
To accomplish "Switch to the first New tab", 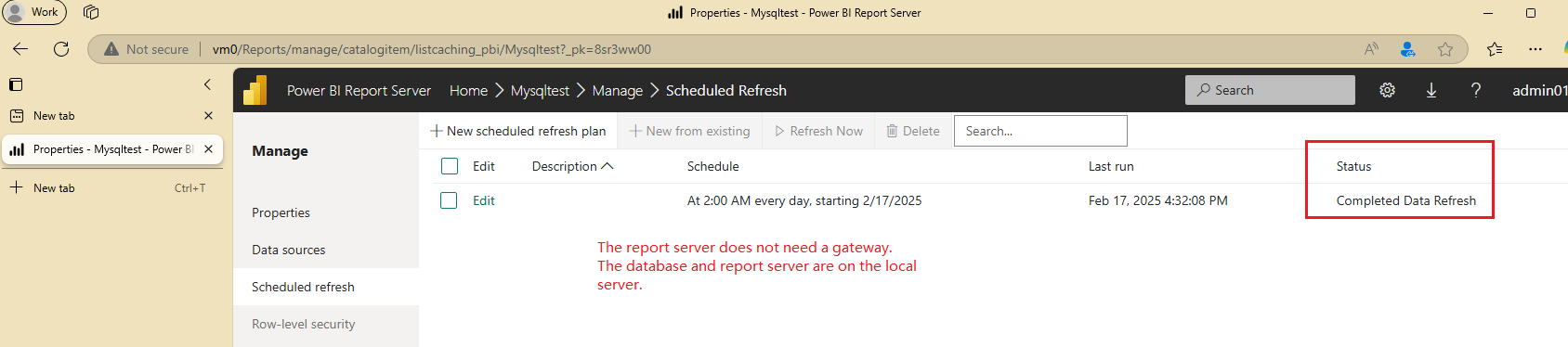I will (x=111, y=116).
